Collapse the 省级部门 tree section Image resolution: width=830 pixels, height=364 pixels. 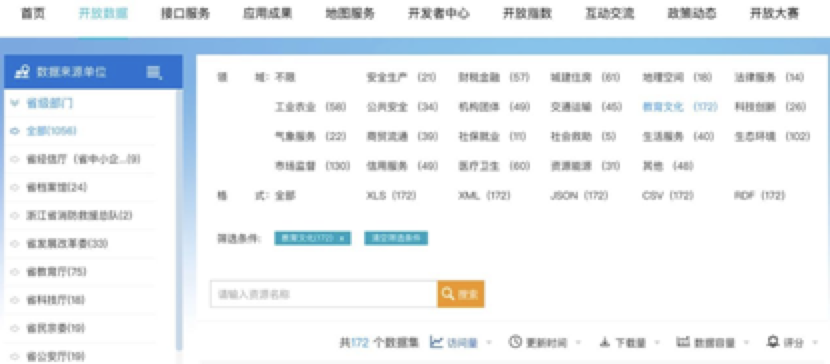(x=15, y=103)
